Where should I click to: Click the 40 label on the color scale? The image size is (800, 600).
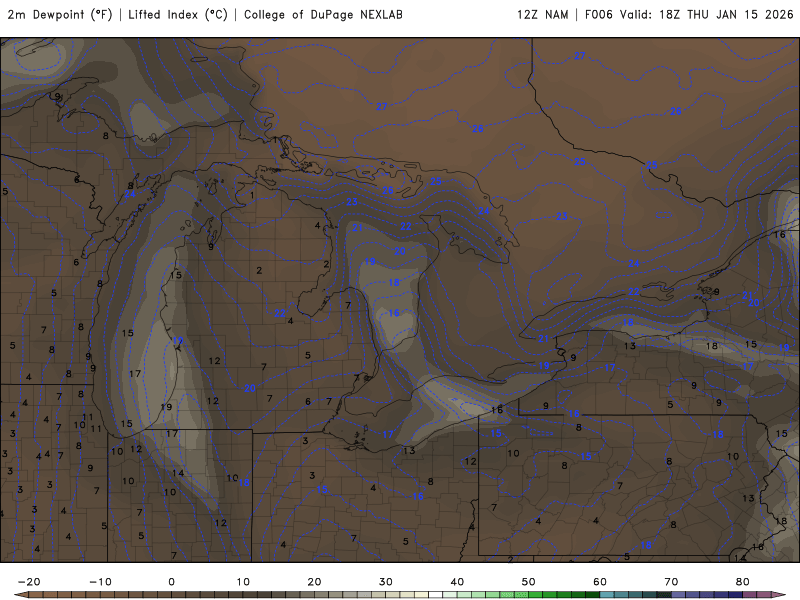point(457,582)
